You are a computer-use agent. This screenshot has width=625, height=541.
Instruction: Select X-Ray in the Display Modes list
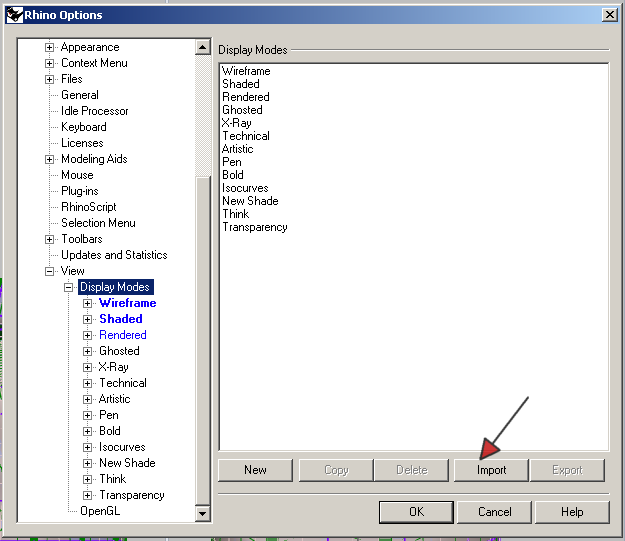pos(237,123)
